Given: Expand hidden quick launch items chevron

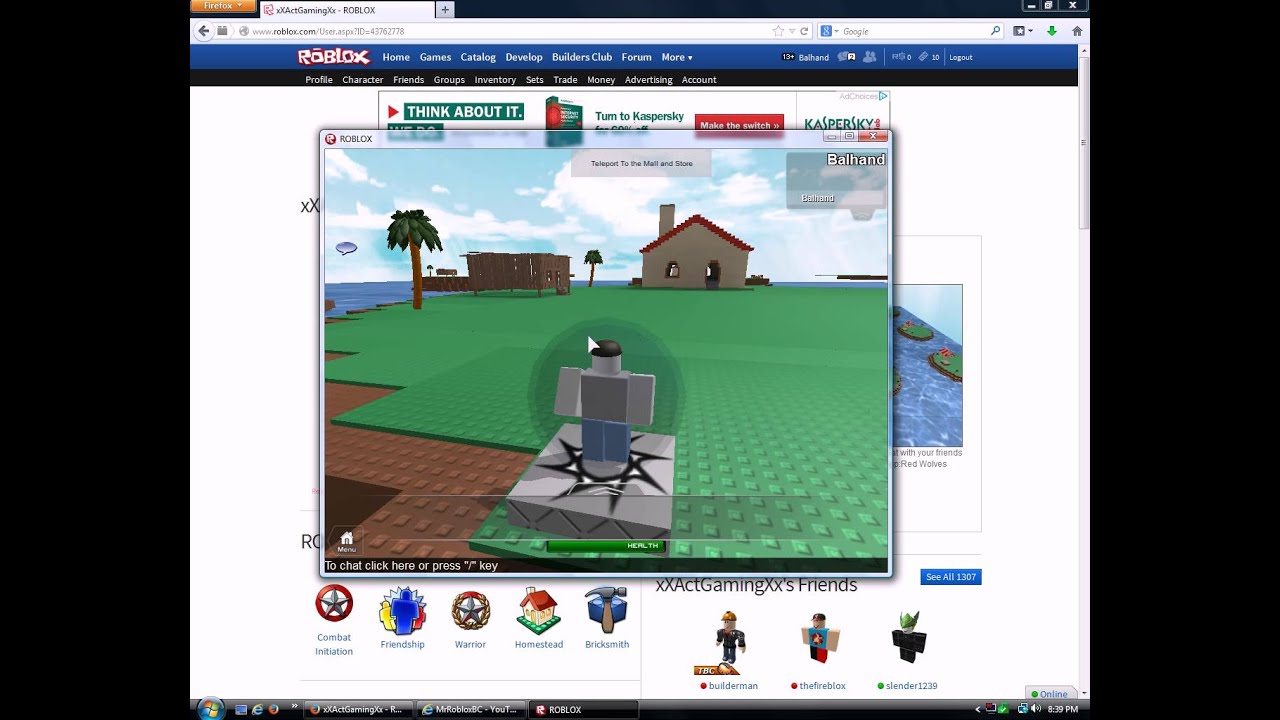Looking at the screenshot, I should [x=294, y=706].
